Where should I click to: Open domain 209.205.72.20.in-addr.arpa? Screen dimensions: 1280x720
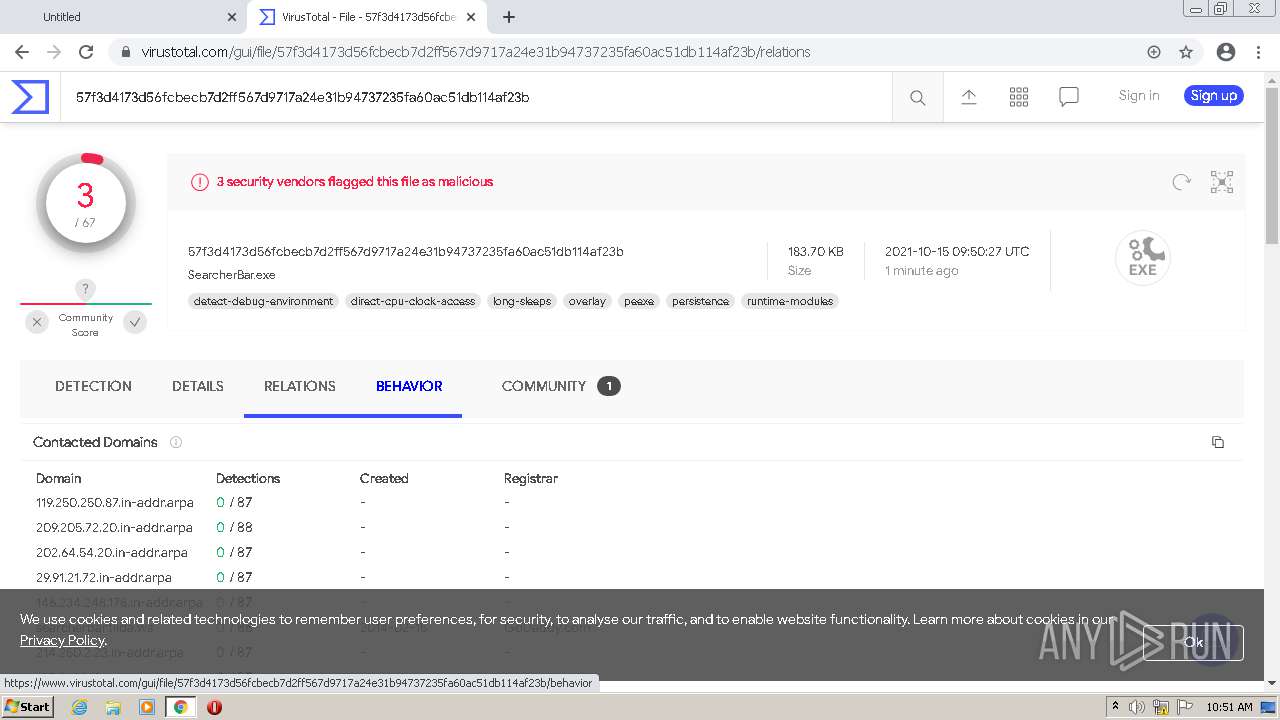(114, 527)
